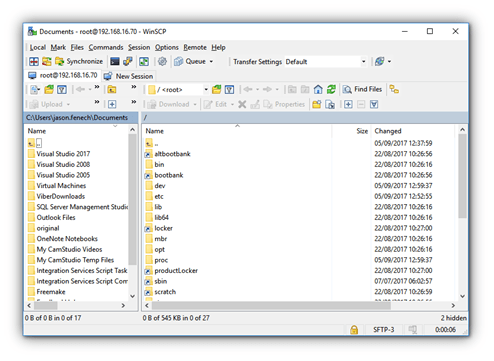
Task: Open the remote path / <root> combo box
Action: coord(178,89)
